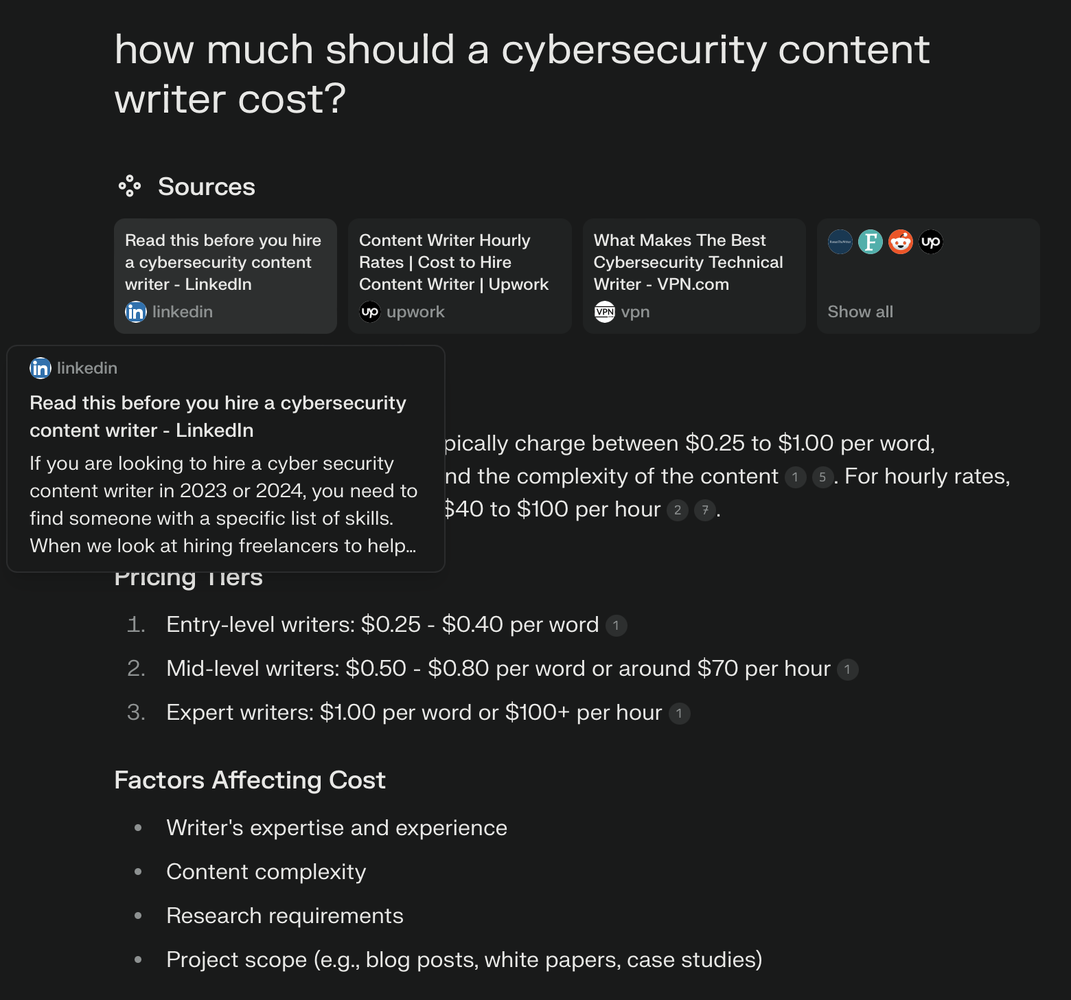The image size is (1071, 1000).
Task: Click the dark blue favicon in the Show all card
Action: point(840,241)
